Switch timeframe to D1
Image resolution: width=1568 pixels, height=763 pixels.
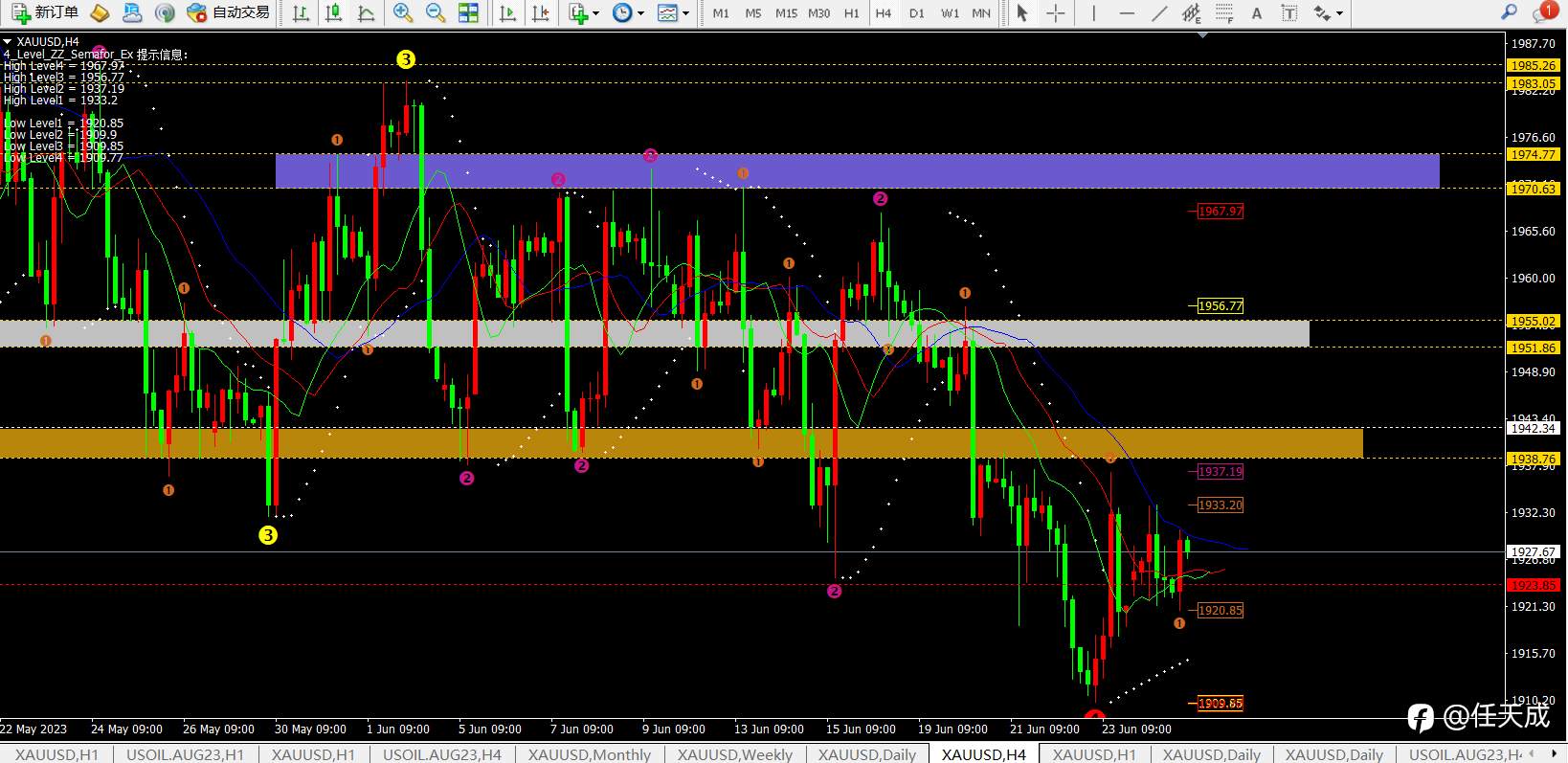pyautogui.click(x=917, y=13)
